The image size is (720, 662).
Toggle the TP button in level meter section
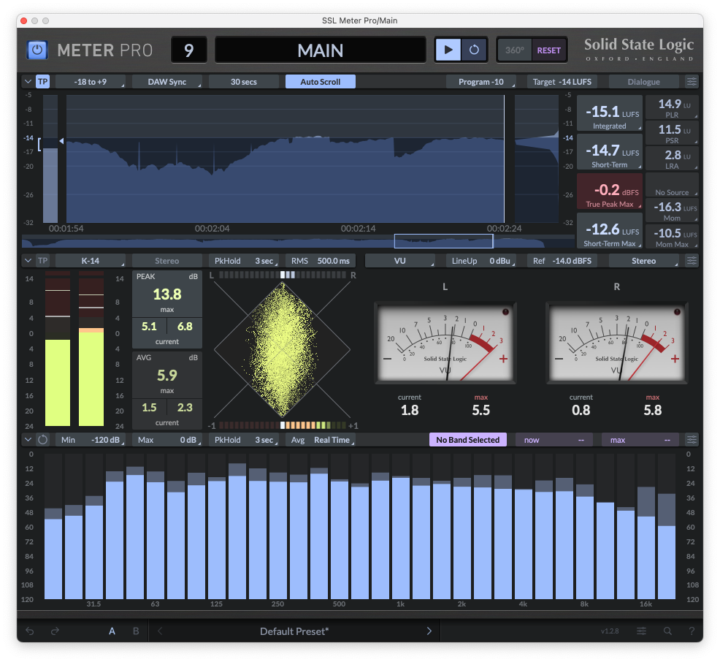coord(43,261)
